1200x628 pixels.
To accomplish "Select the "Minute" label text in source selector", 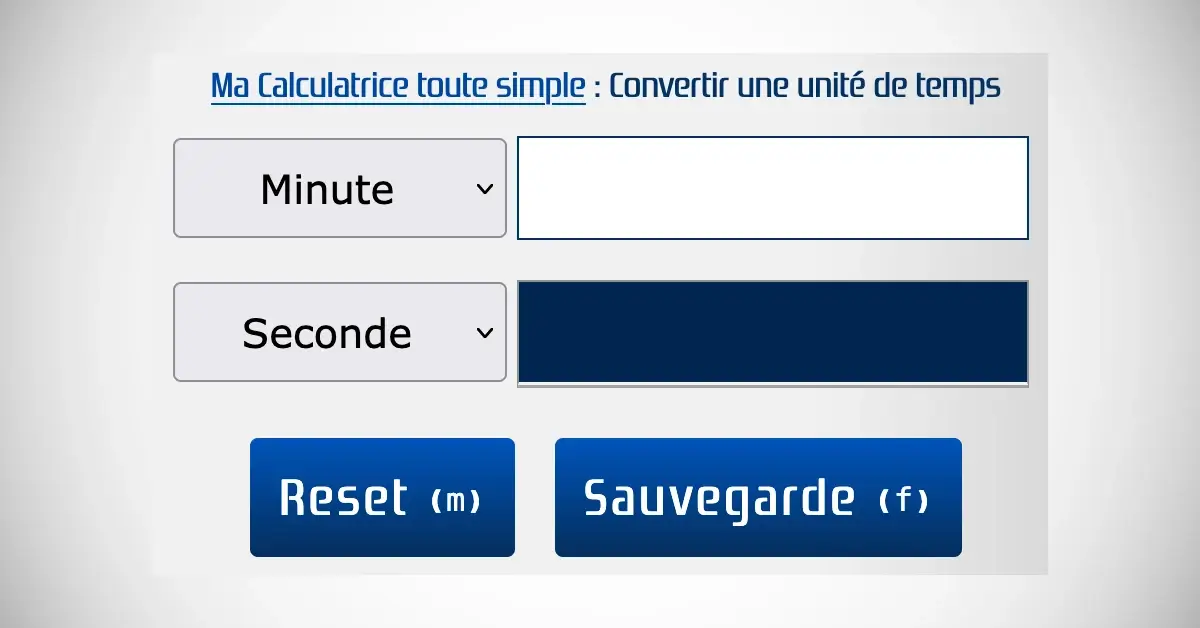I will 327,189.
